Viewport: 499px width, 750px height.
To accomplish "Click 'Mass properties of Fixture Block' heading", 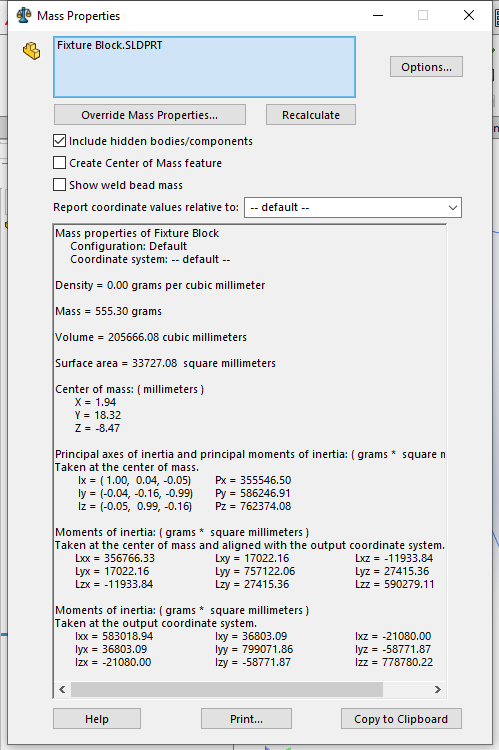I will [x=137, y=233].
